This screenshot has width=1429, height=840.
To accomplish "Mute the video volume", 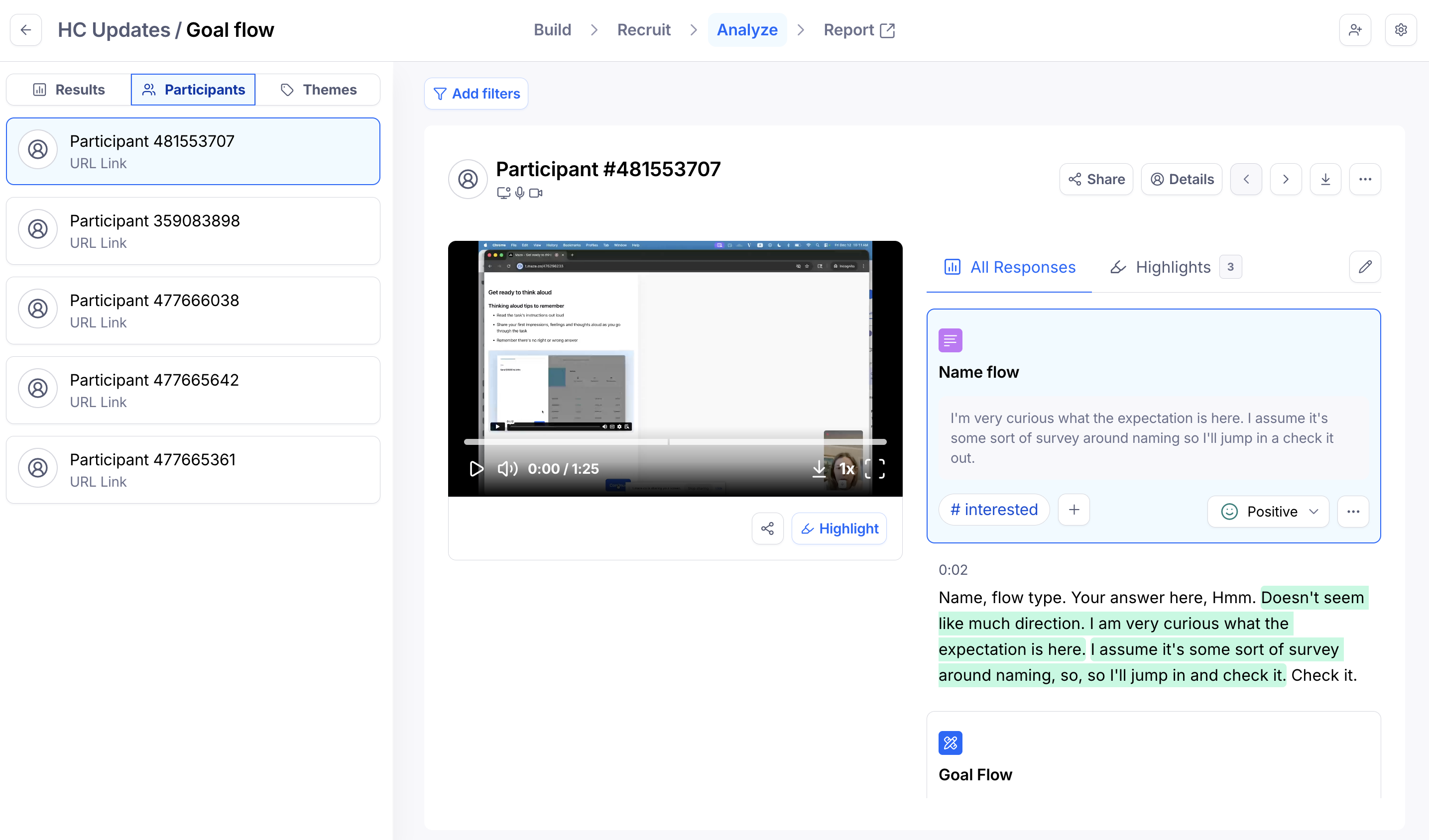I will pyautogui.click(x=507, y=469).
